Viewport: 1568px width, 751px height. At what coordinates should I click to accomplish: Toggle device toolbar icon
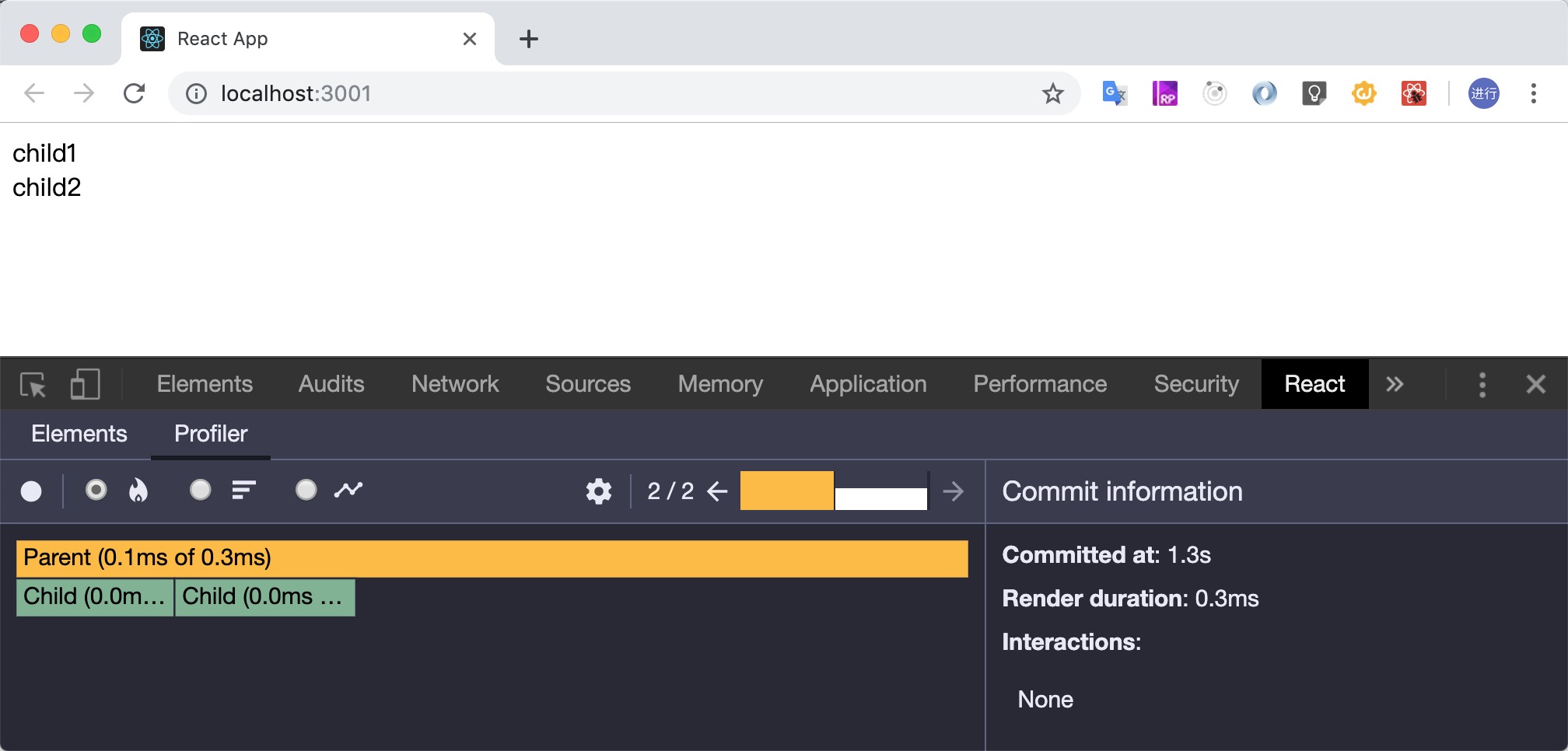tap(86, 384)
